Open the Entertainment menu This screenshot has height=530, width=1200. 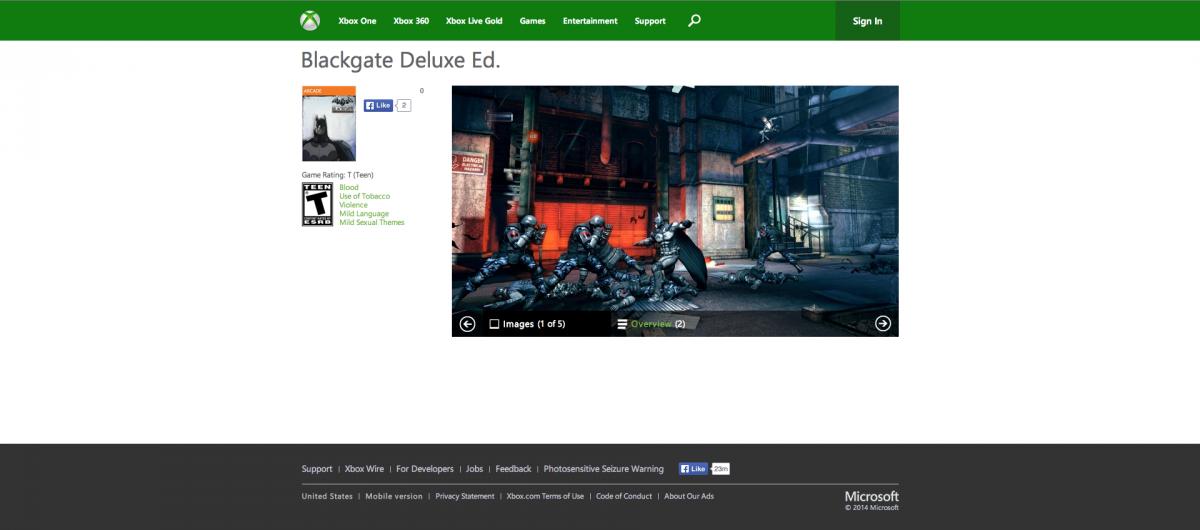click(590, 21)
